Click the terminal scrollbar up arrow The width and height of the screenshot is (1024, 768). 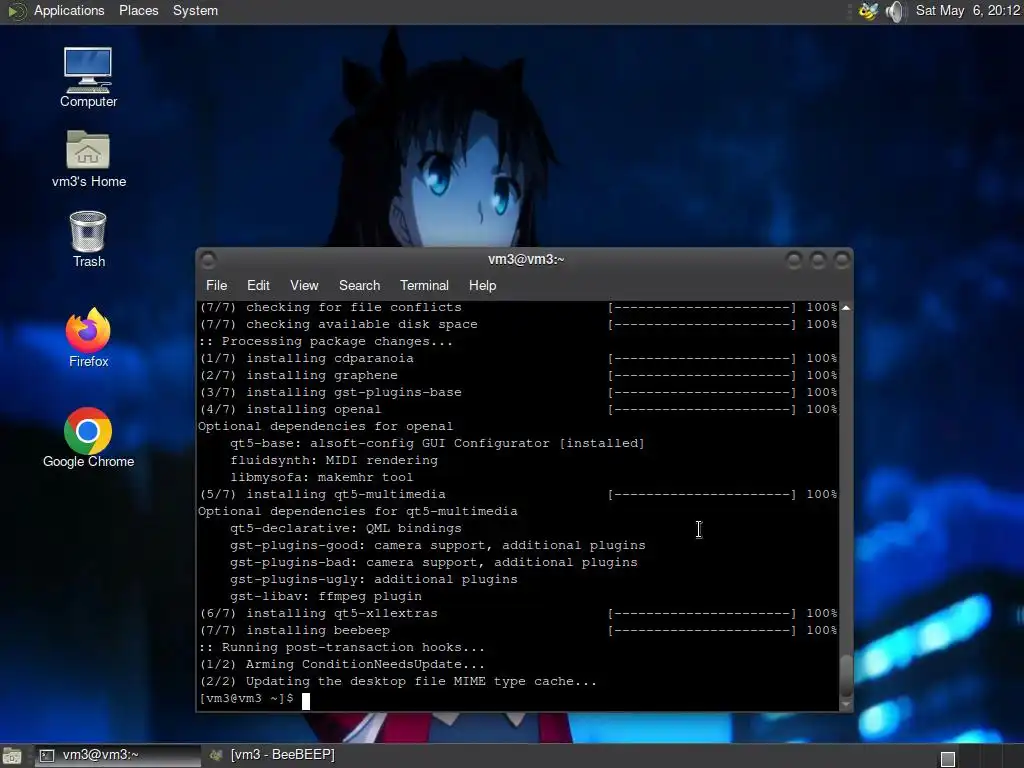(846, 307)
